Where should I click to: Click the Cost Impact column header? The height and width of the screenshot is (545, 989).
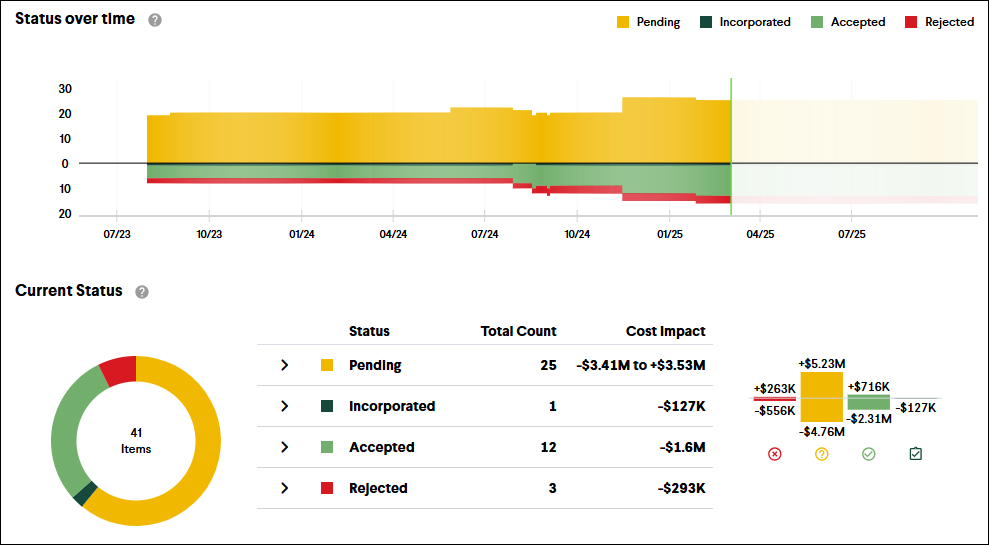coord(665,331)
